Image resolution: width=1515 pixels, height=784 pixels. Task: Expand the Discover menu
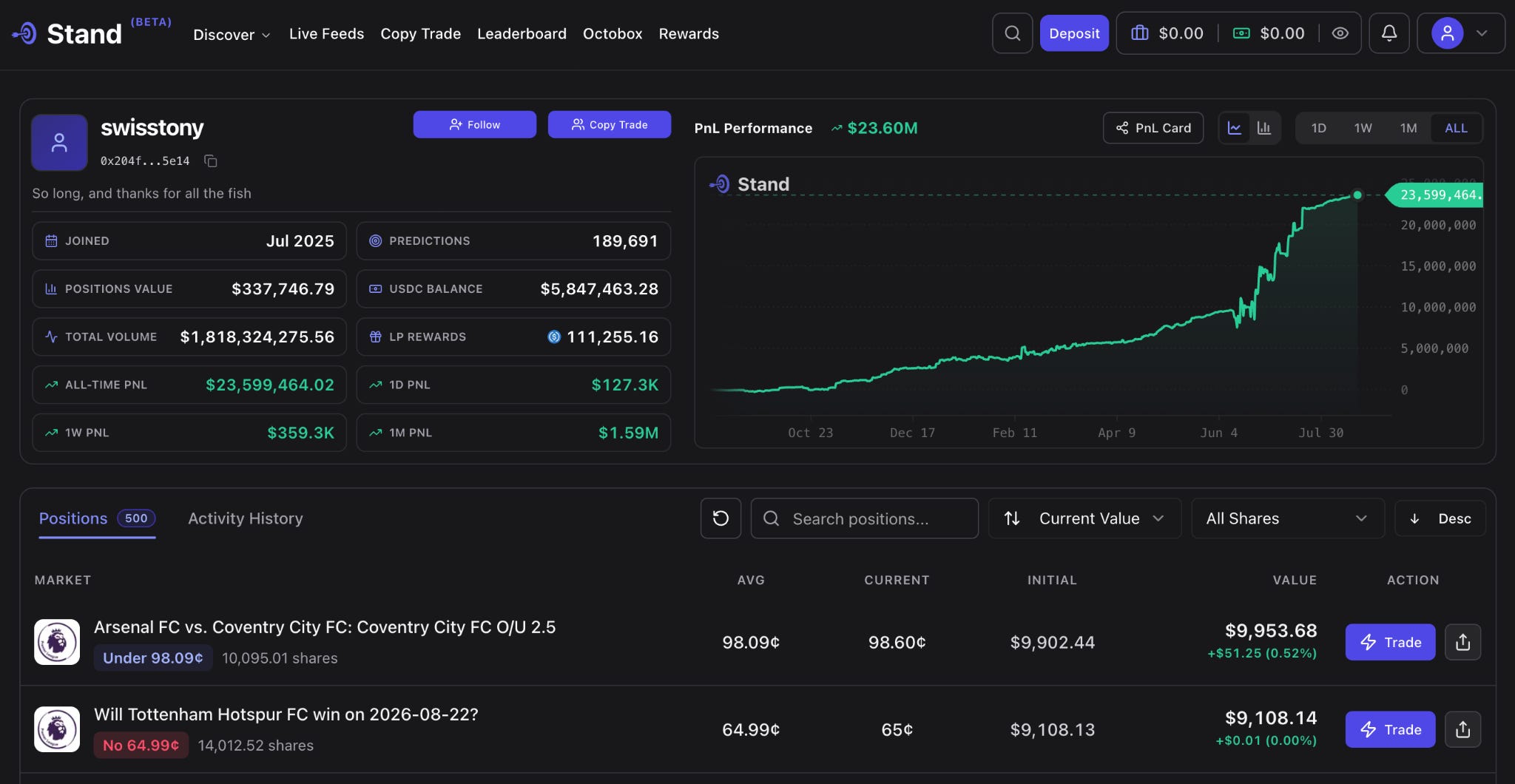[x=232, y=35]
